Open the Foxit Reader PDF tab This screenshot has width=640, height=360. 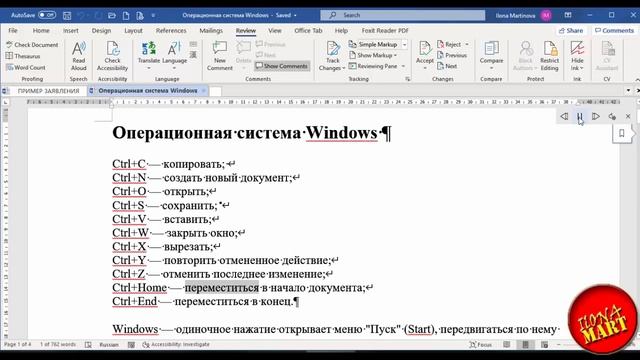pyautogui.click(x=385, y=31)
